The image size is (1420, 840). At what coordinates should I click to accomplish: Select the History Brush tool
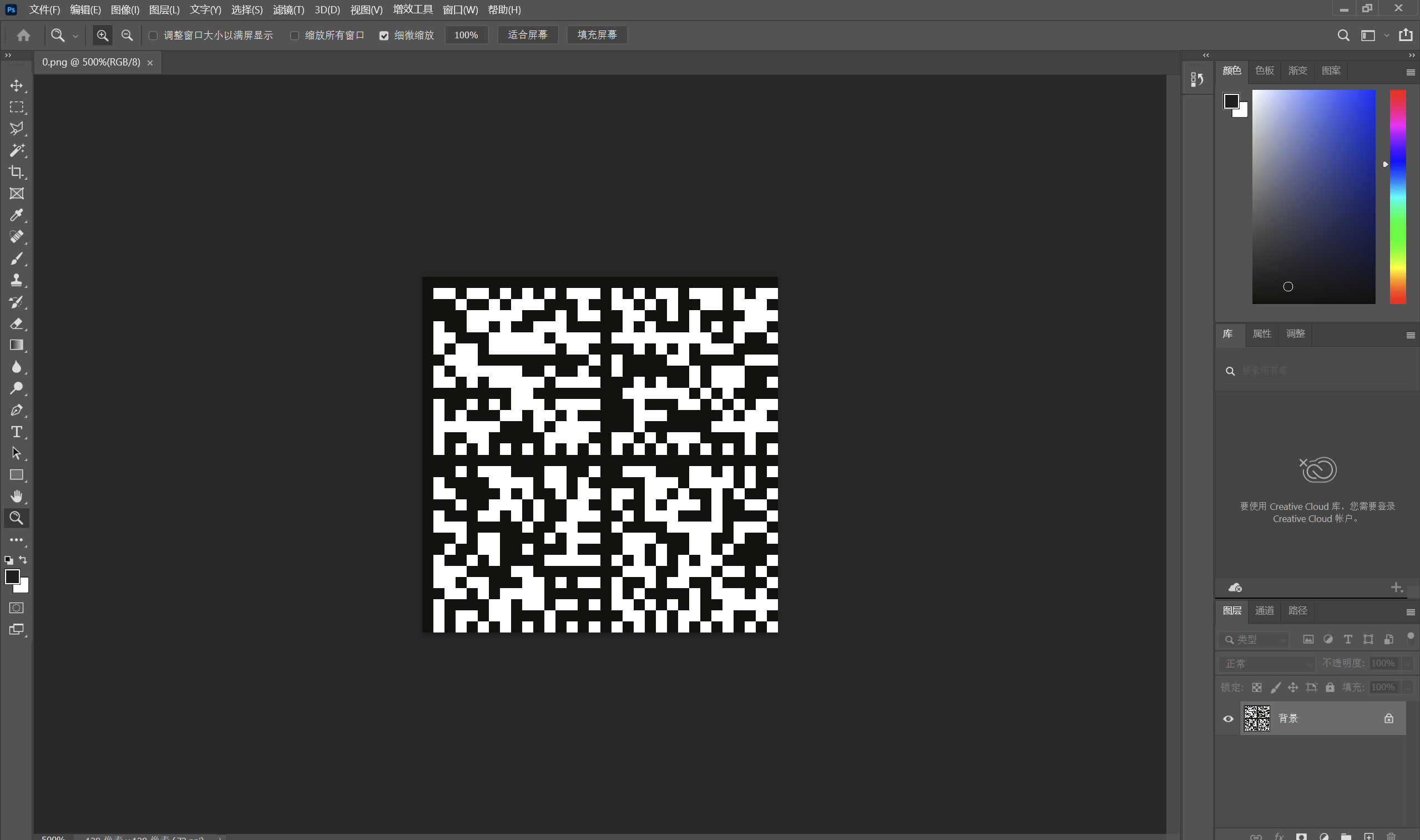(x=17, y=302)
